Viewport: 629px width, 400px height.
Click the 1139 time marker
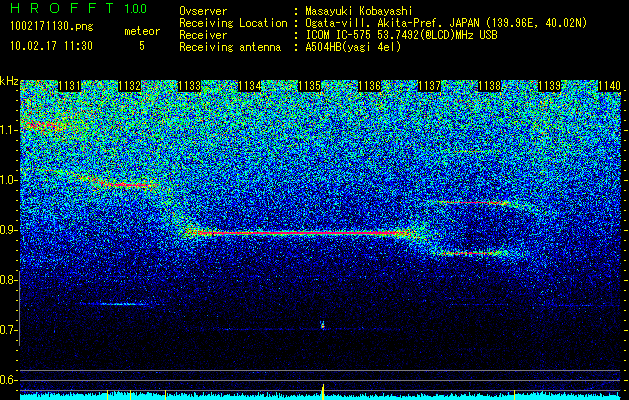pyautogui.click(x=549, y=86)
